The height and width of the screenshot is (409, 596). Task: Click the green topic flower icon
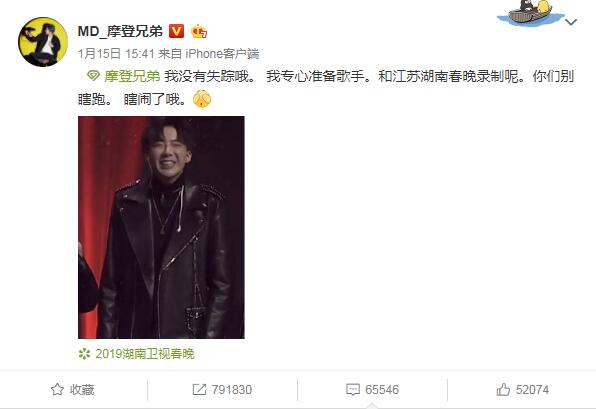tap(84, 354)
